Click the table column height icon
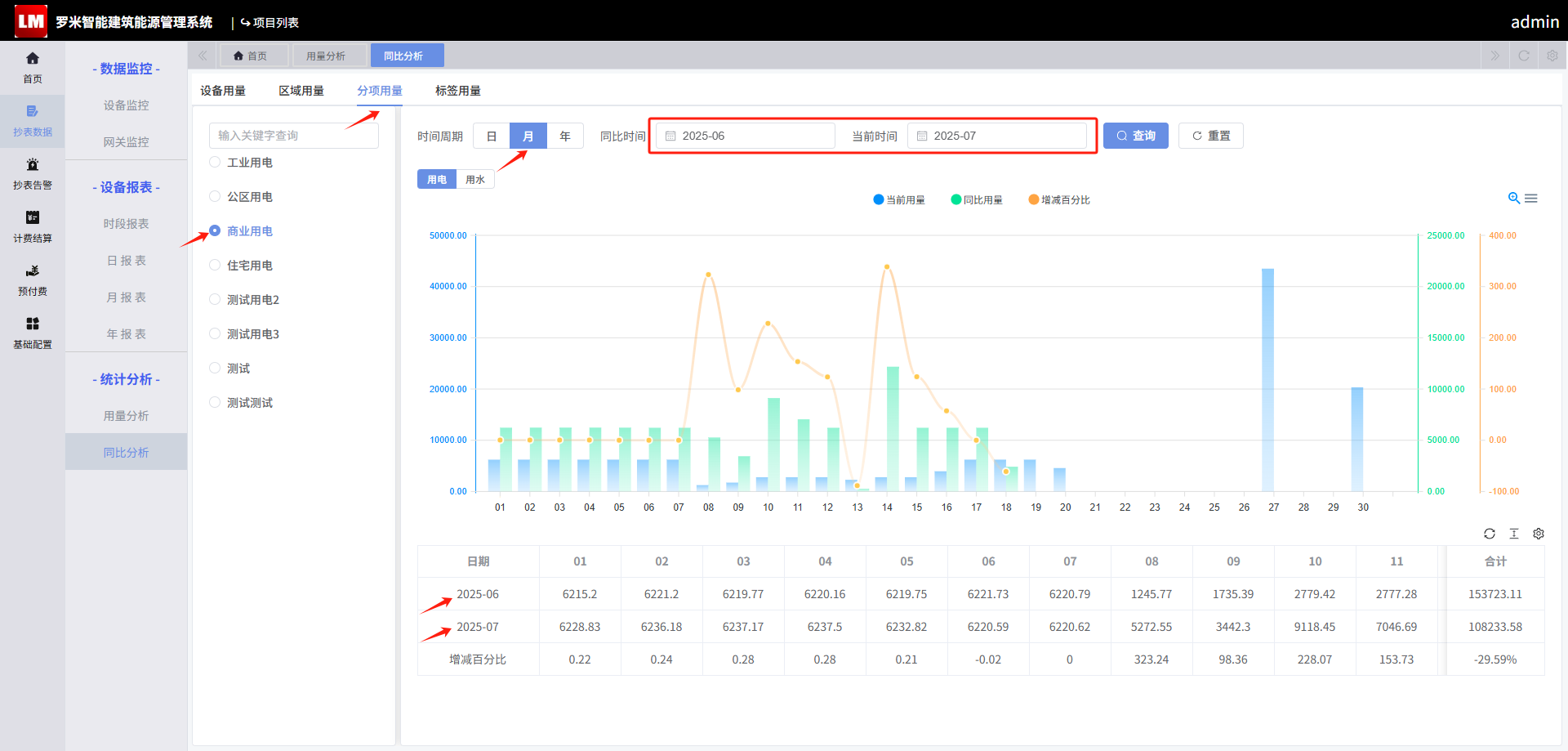This screenshot has height=751, width=1568. click(x=1514, y=534)
